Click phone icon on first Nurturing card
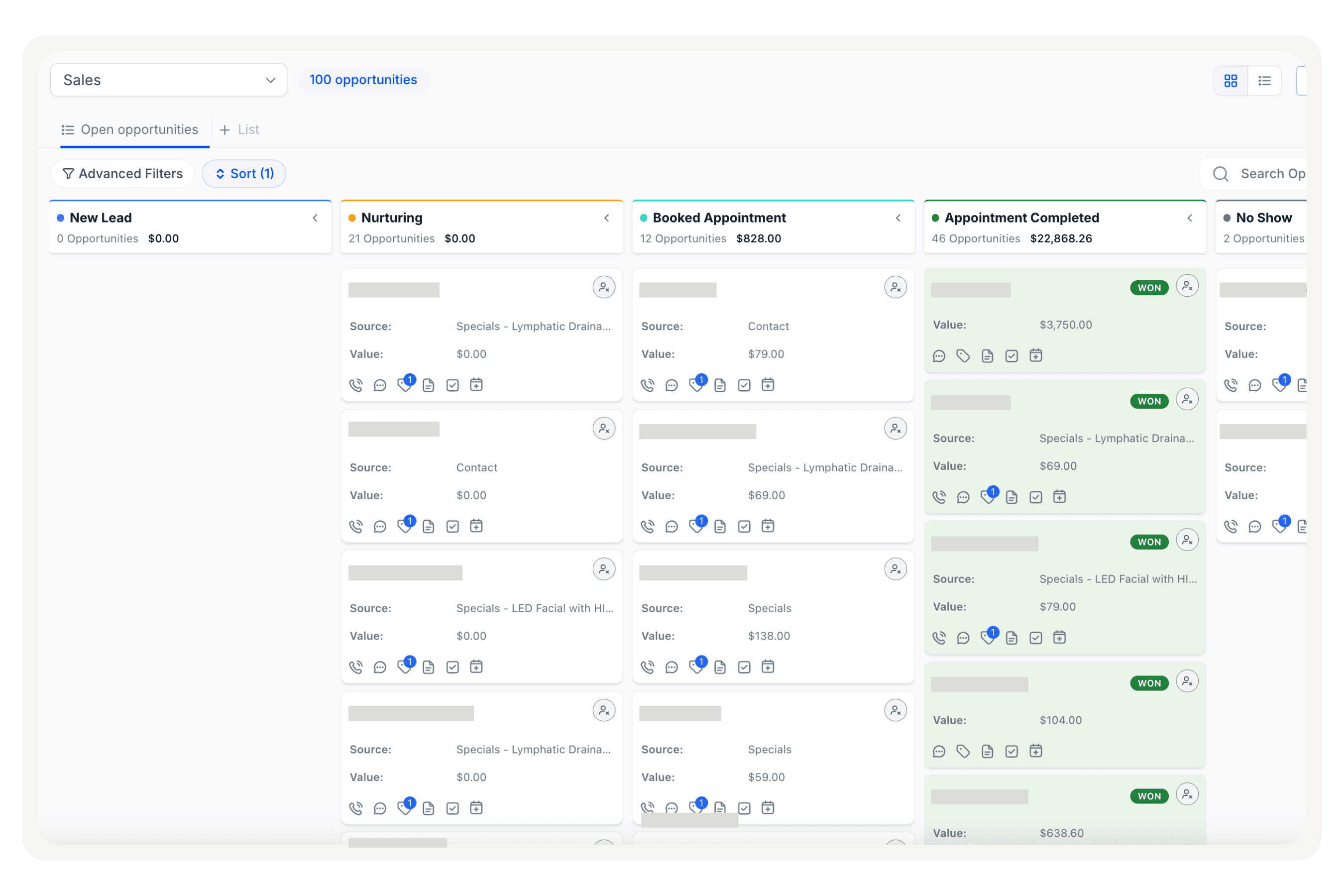Image resolution: width=1344 pixels, height=896 pixels. [356, 386]
